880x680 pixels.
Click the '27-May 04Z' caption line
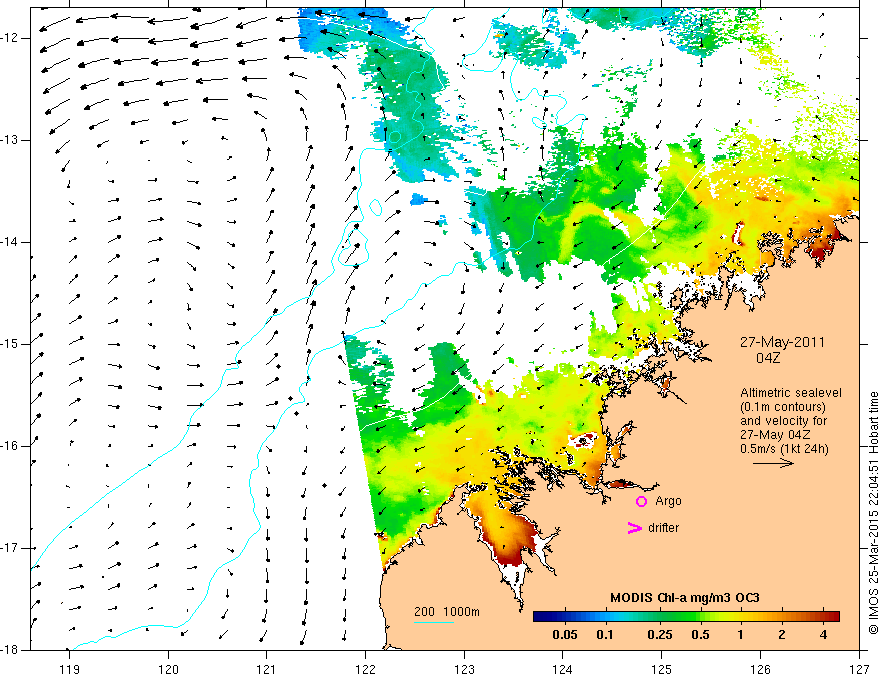point(775,435)
